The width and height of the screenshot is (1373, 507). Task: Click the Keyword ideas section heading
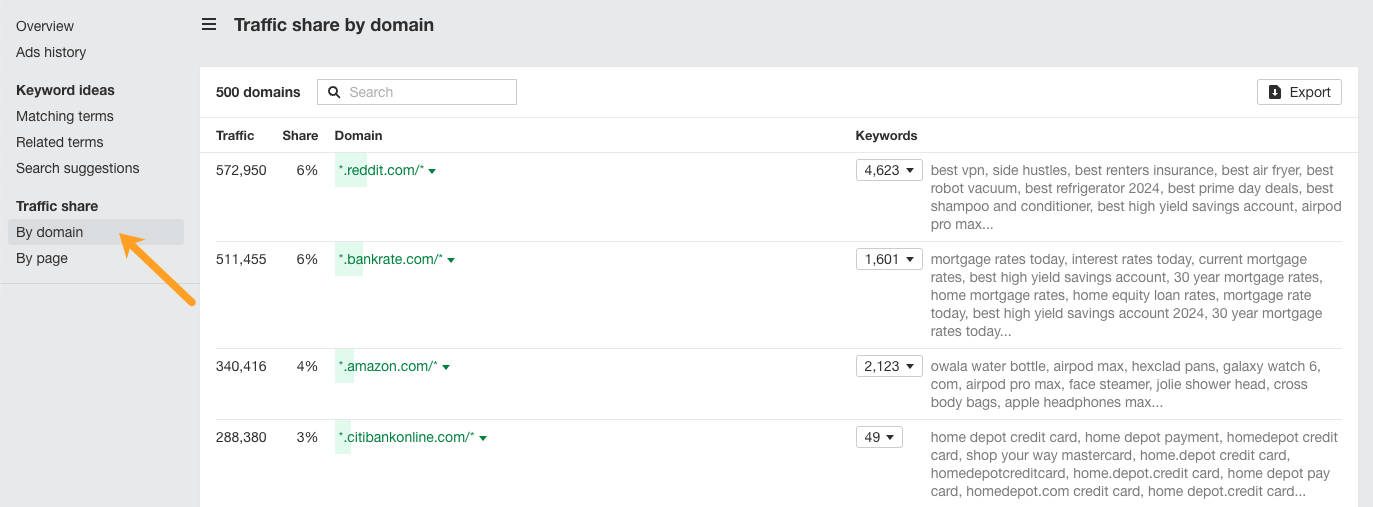pos(65,90)
